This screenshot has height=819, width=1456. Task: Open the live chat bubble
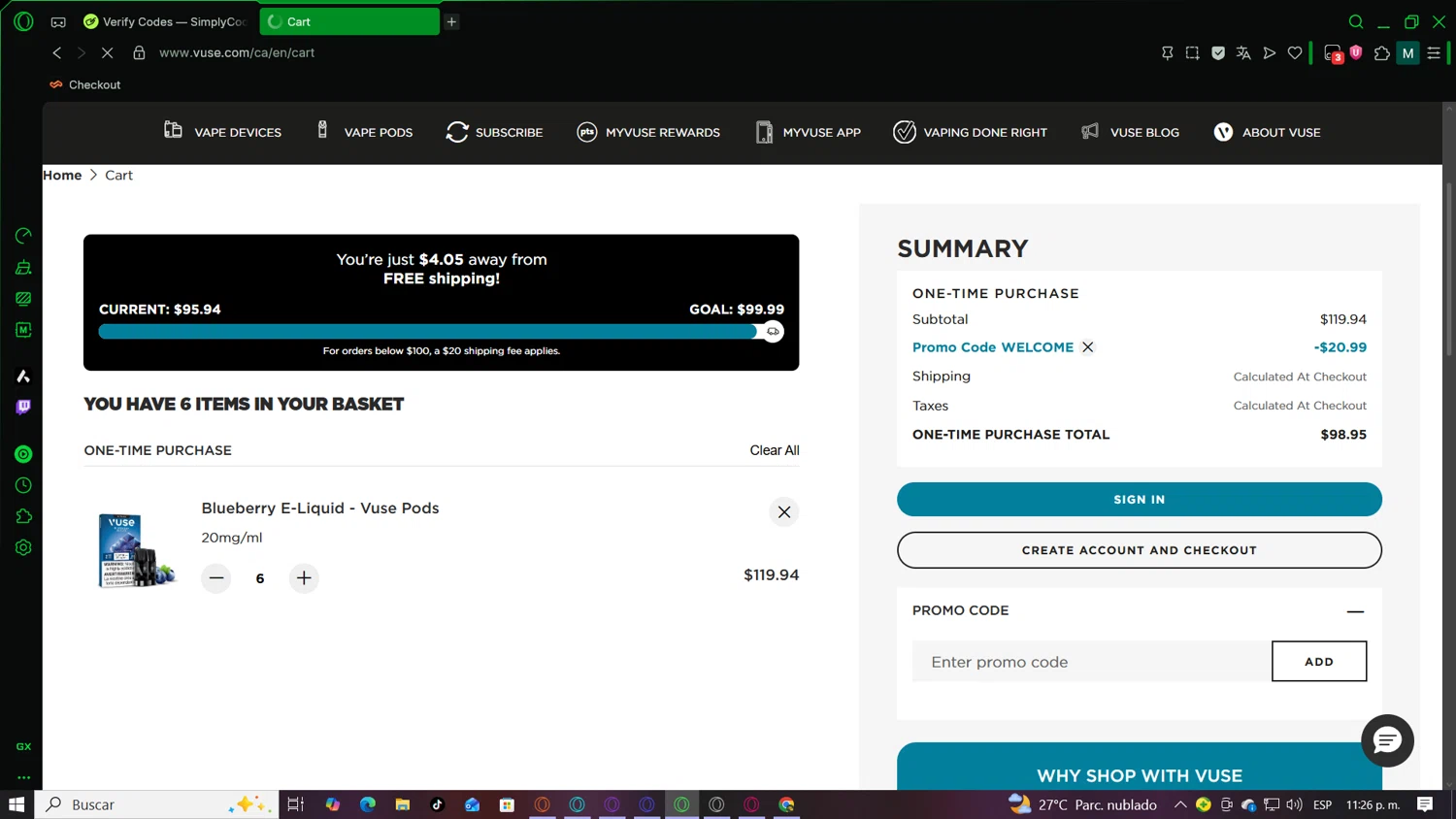pyautogui.click(x=1388, y=741)
